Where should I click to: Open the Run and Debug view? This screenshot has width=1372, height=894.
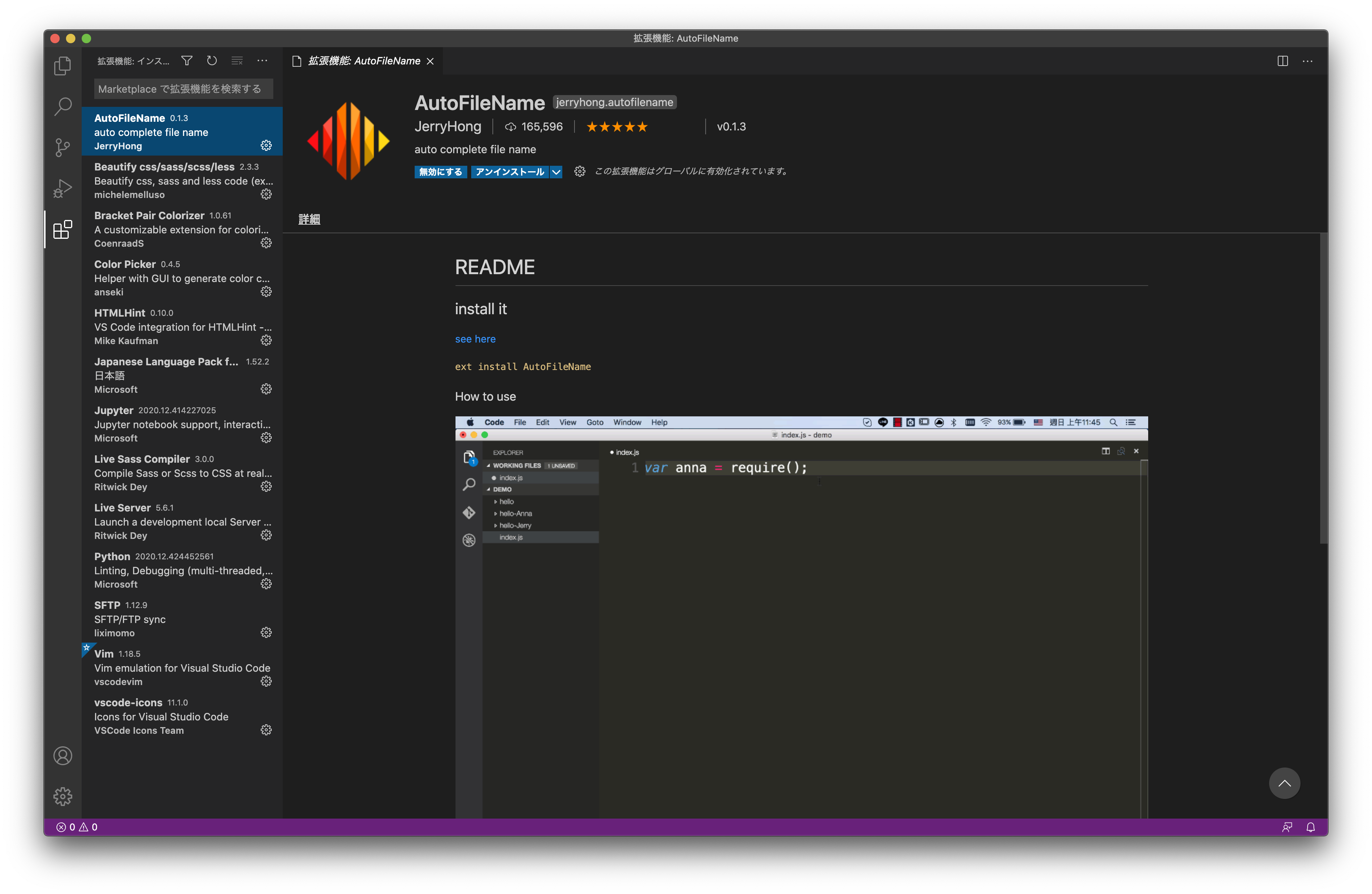[63, 189]
